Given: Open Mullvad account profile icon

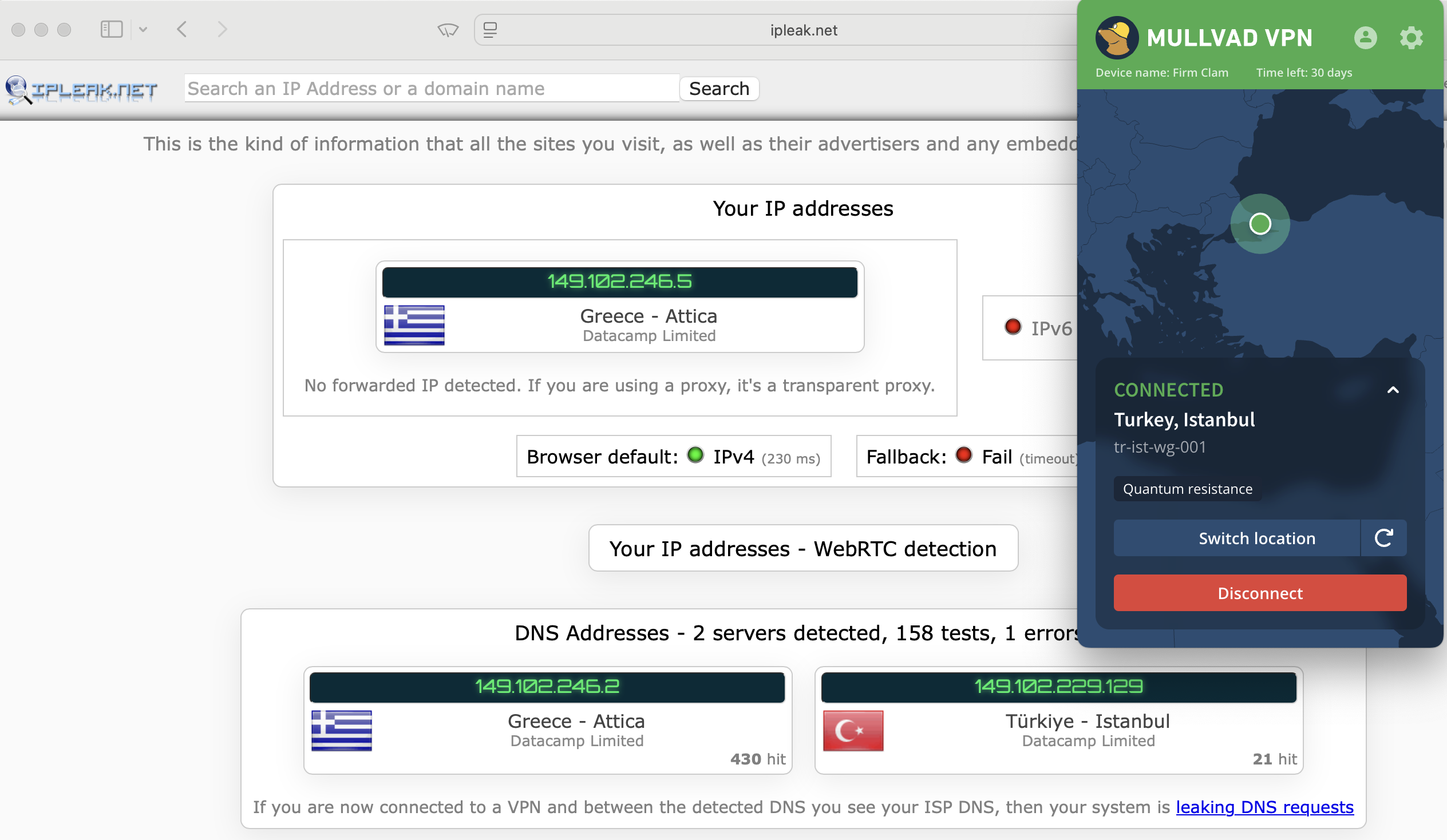Looking at the screenshot, I should coord(1365,38).
